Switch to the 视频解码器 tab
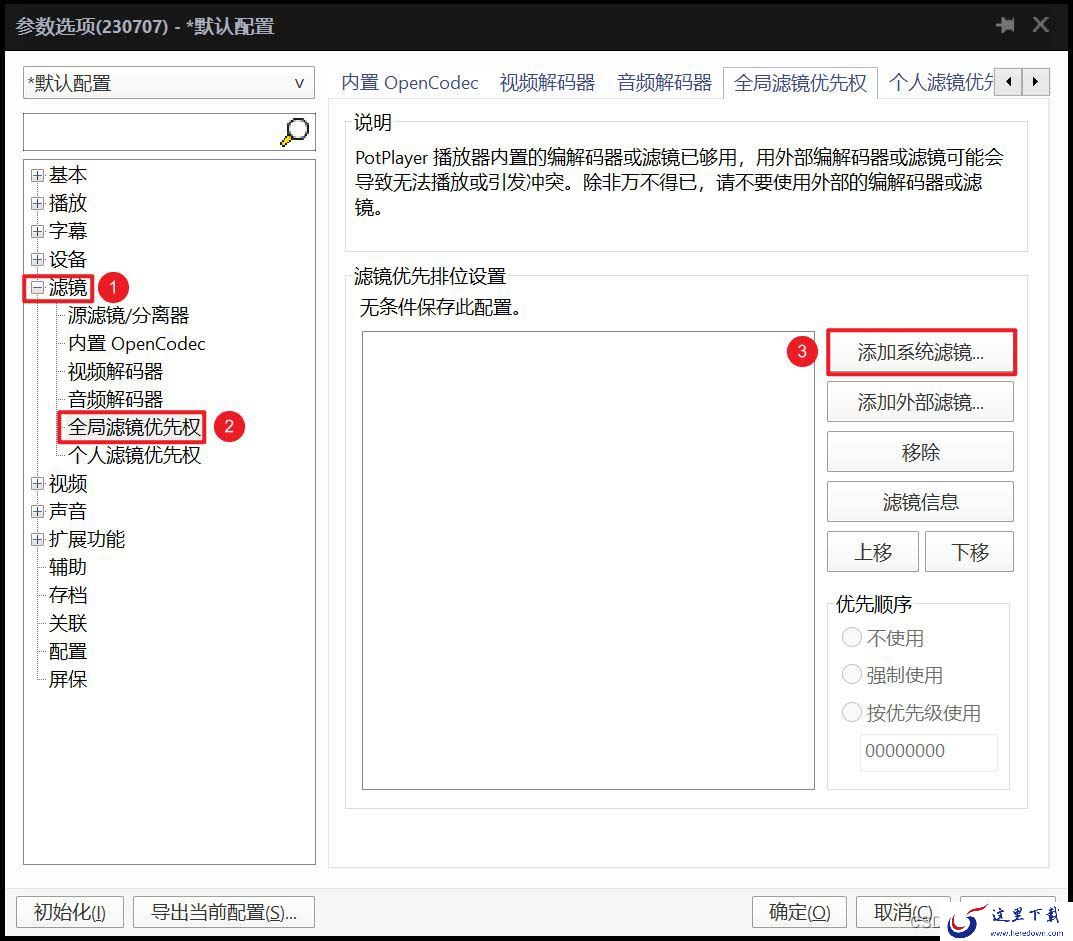The height and width of the screenshot is (941, 1073). click(x=547, y=83)
